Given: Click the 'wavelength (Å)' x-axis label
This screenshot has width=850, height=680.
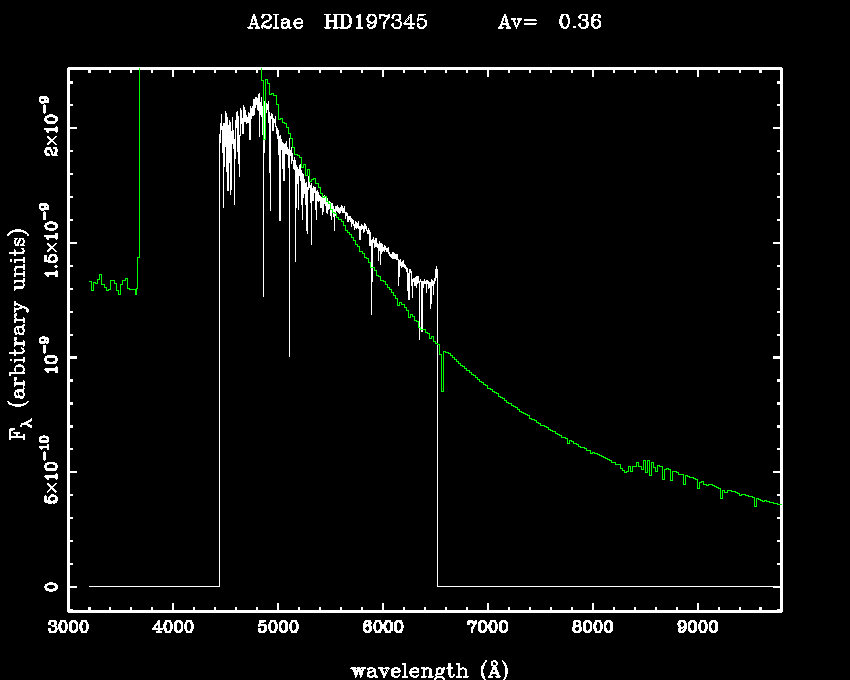Looking at the screenshot, I should coord(424,669).
